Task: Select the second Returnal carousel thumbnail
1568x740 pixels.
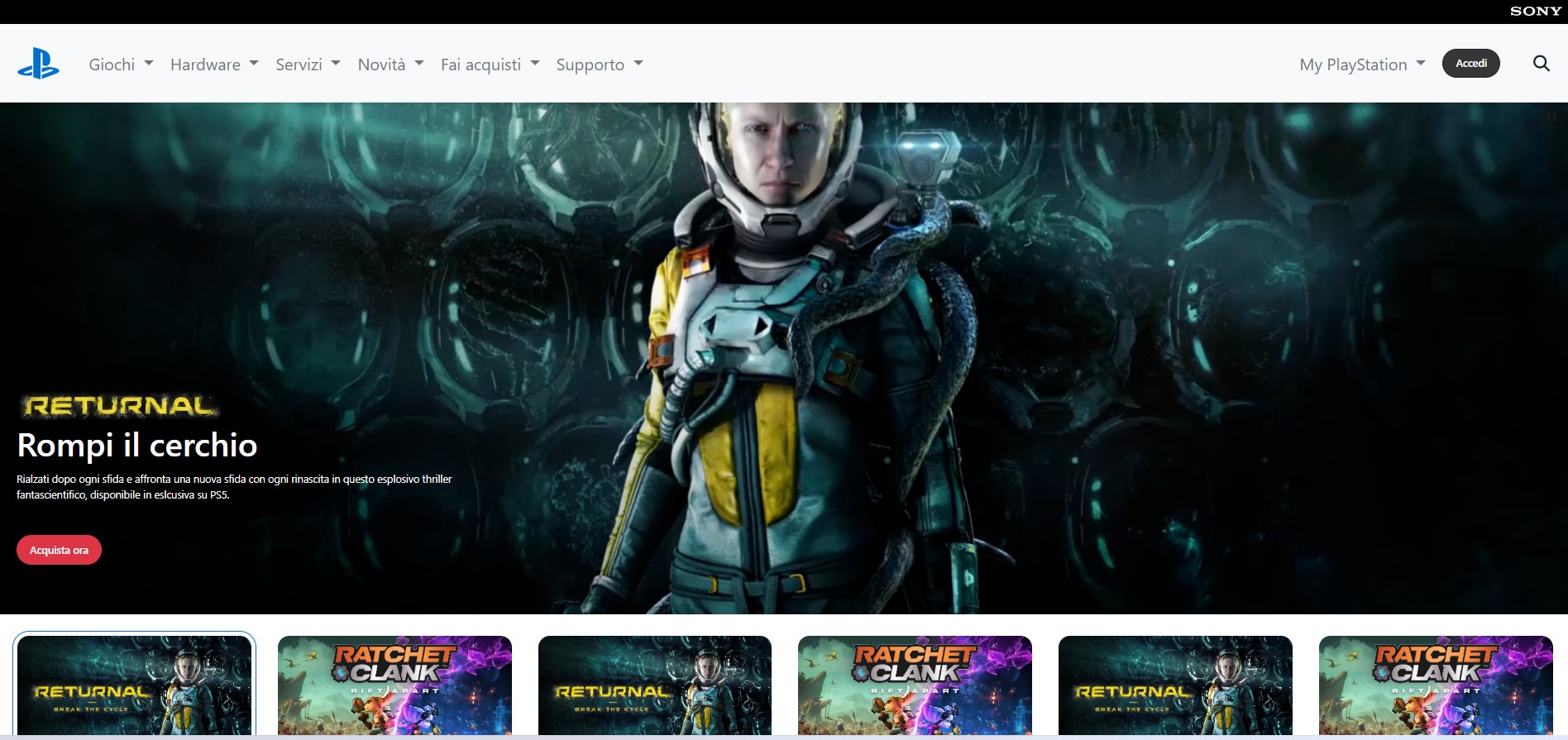Action: point(654,685)
